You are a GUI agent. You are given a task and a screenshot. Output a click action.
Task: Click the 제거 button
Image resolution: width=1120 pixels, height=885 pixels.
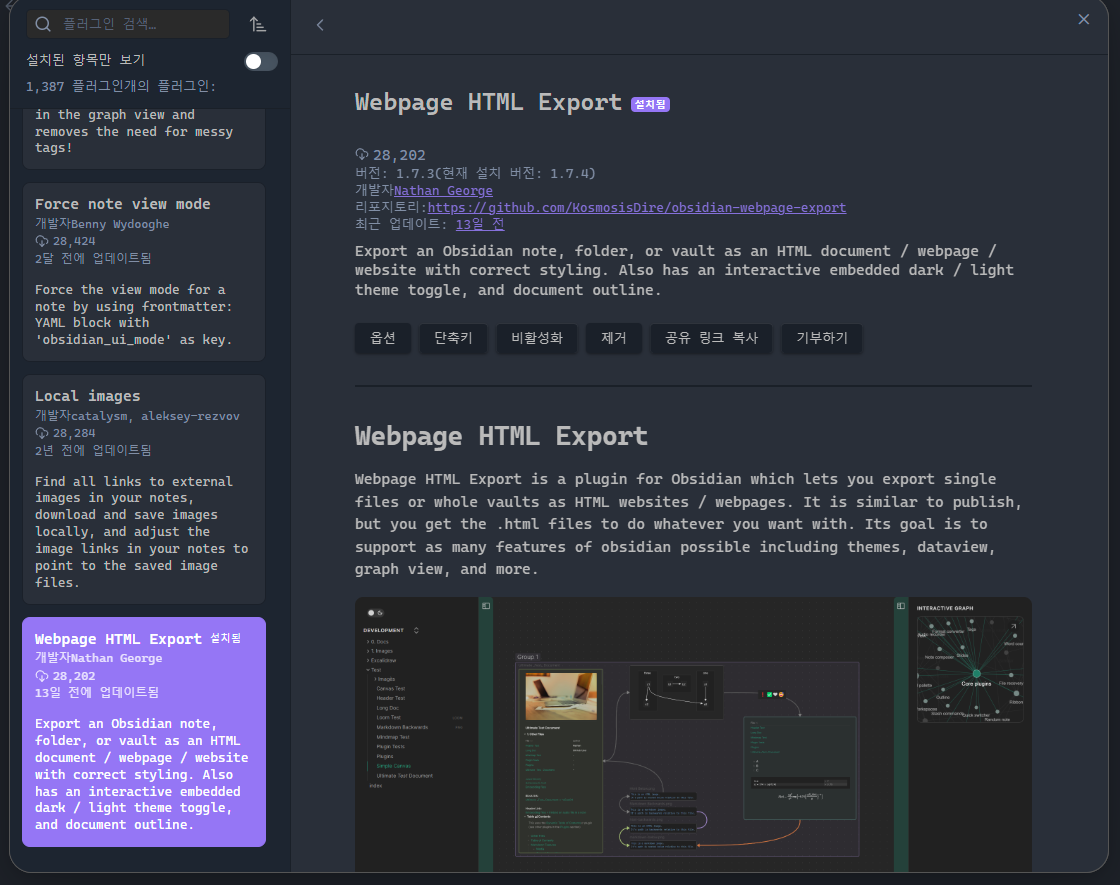pos(614,338)
